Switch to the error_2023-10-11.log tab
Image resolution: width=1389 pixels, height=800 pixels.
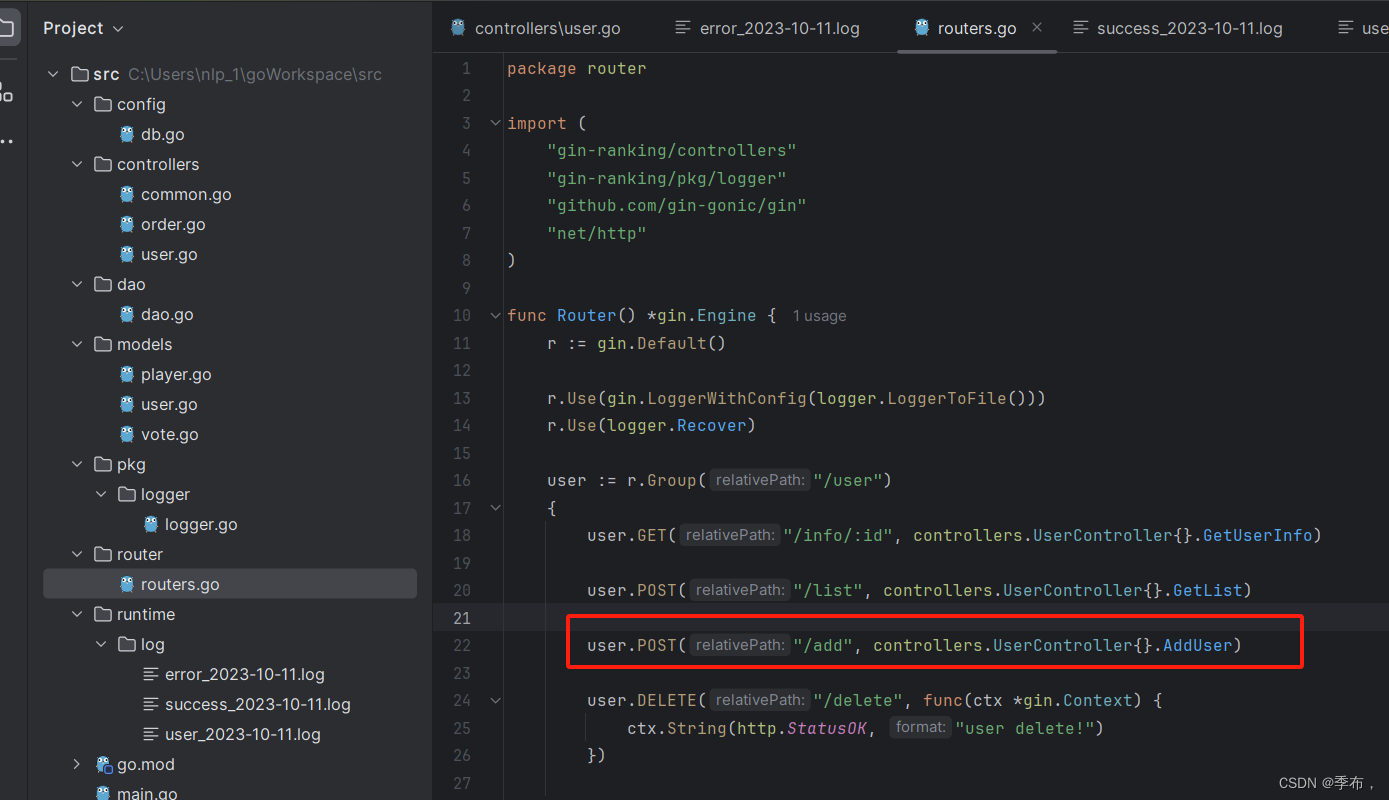tap(768, 28)
